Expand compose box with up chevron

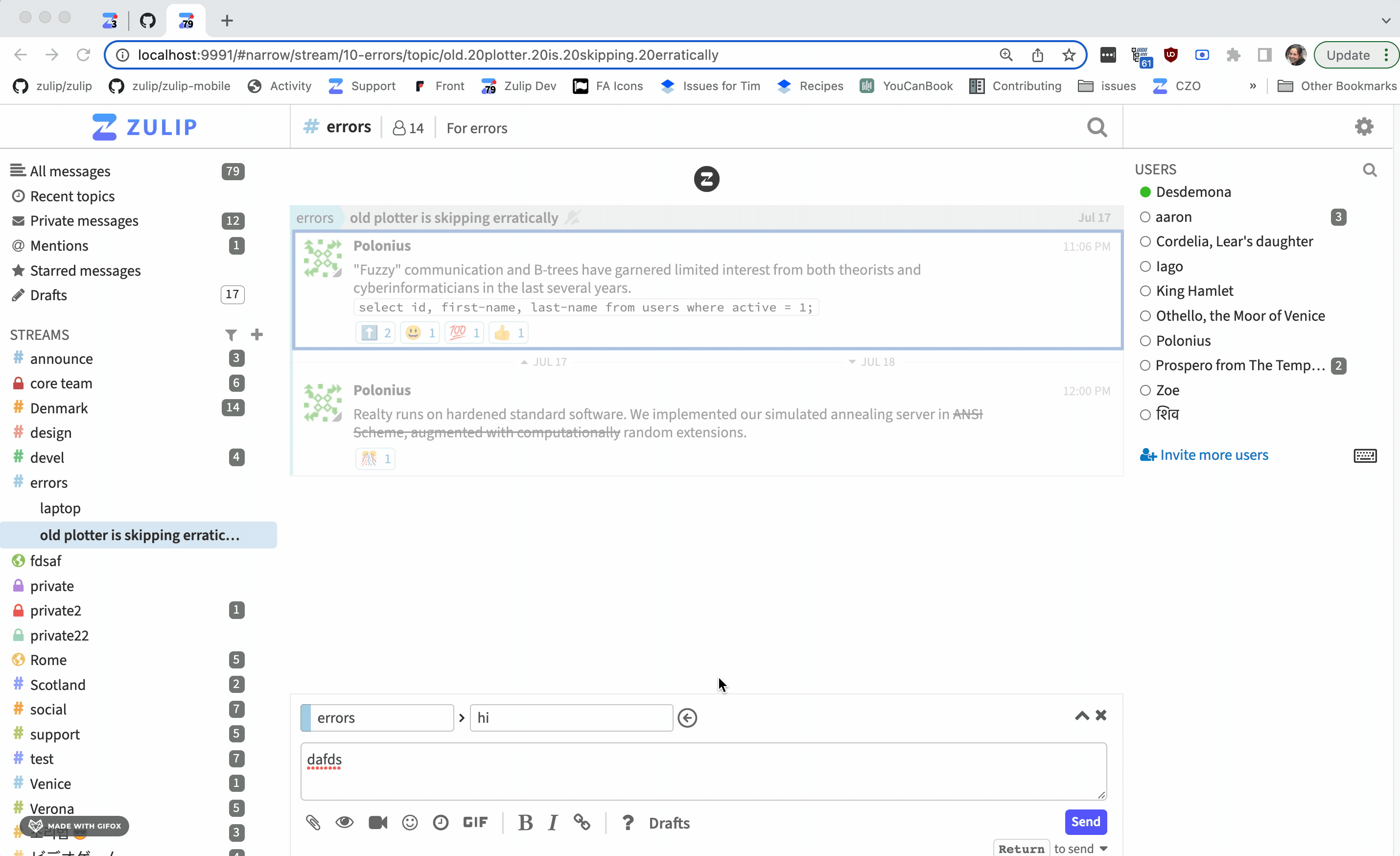tap(1082, 715)
